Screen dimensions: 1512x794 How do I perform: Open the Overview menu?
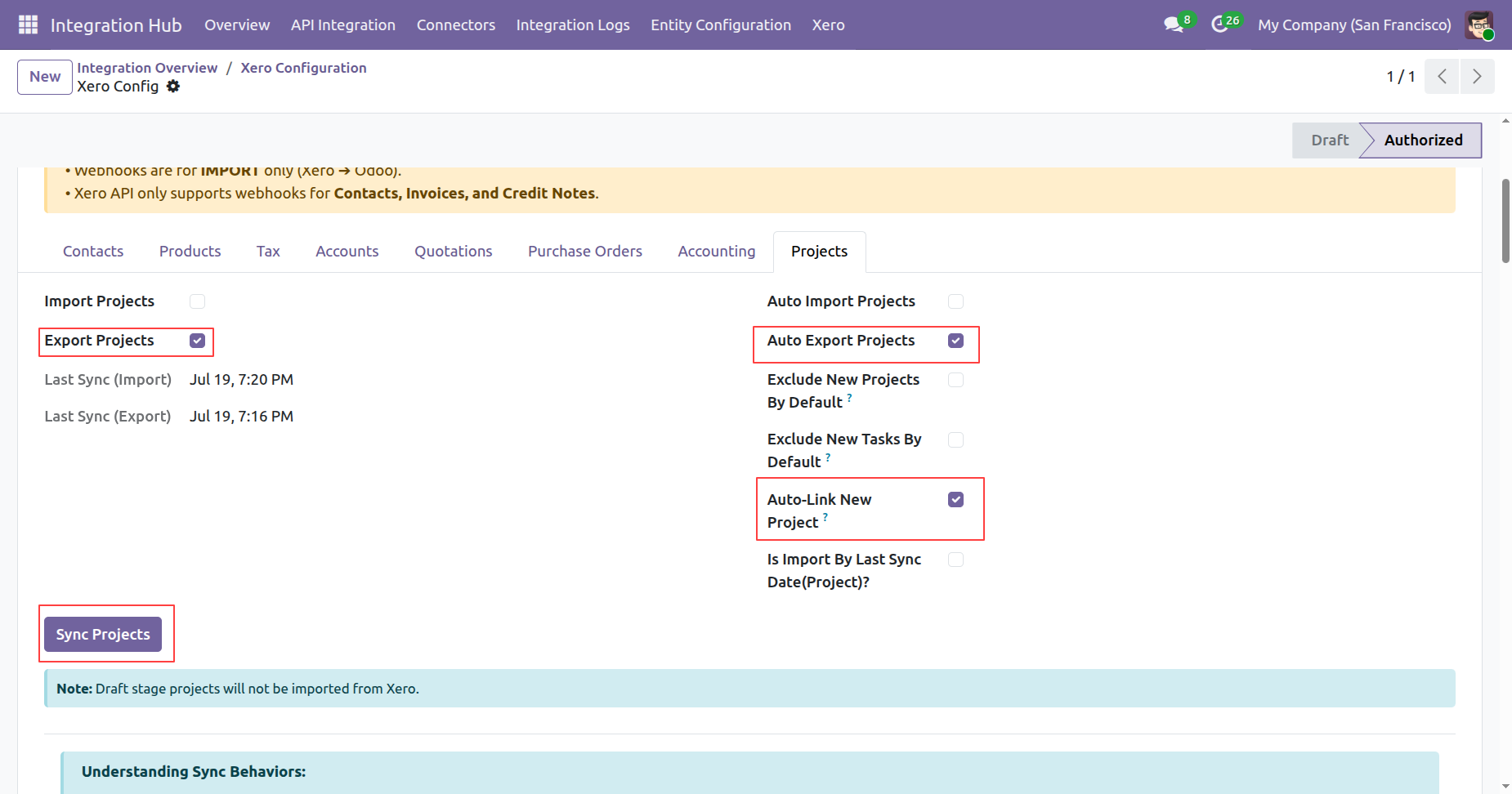click(x=237, y=25)
